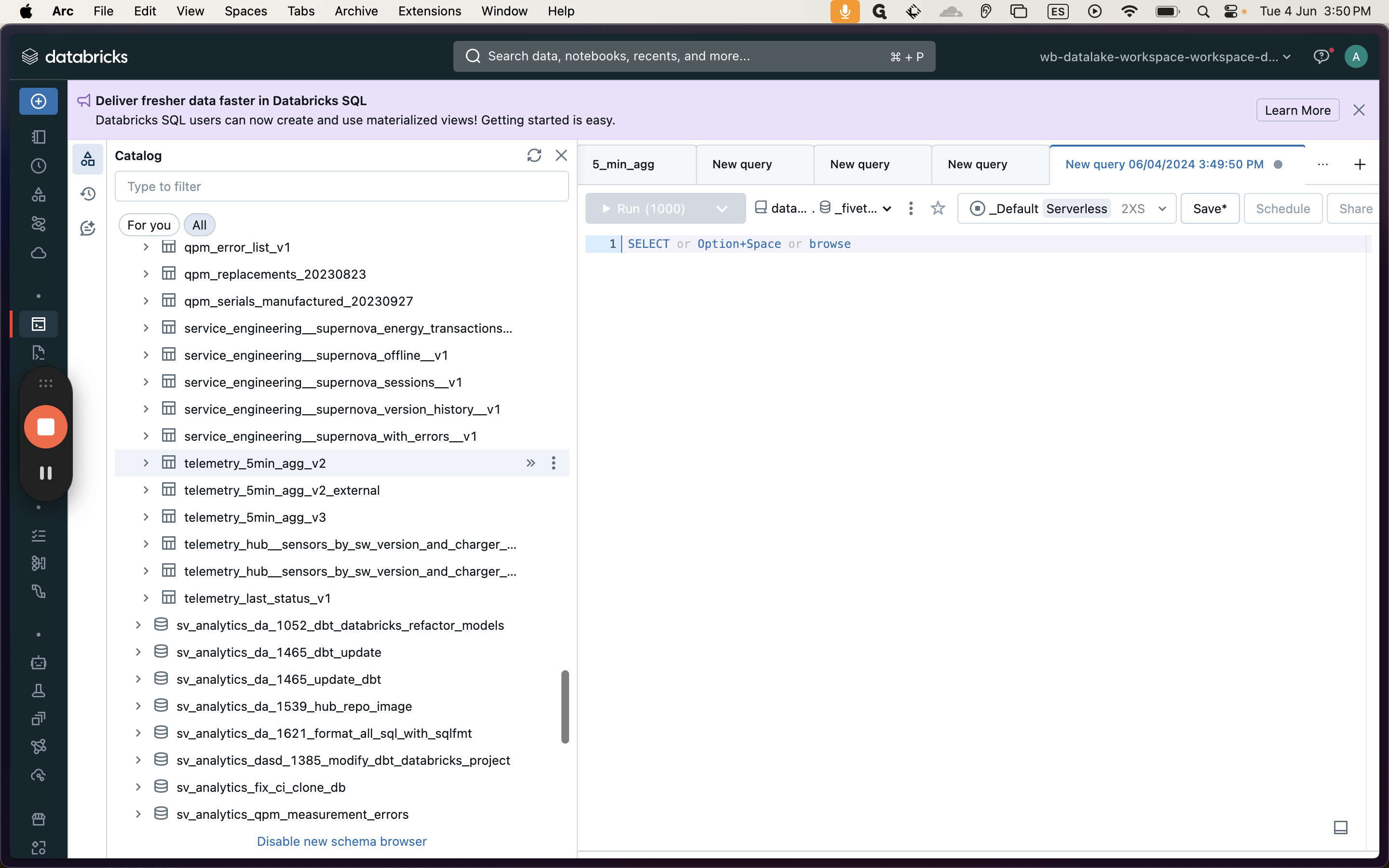This screenshot has width=1389, height=868.
Task: Close the Catalog panel
Action: click(x=561, y=156)
